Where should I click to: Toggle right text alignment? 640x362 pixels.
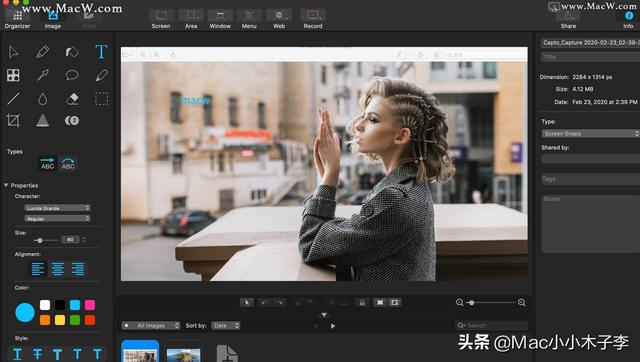coord(78,269)
